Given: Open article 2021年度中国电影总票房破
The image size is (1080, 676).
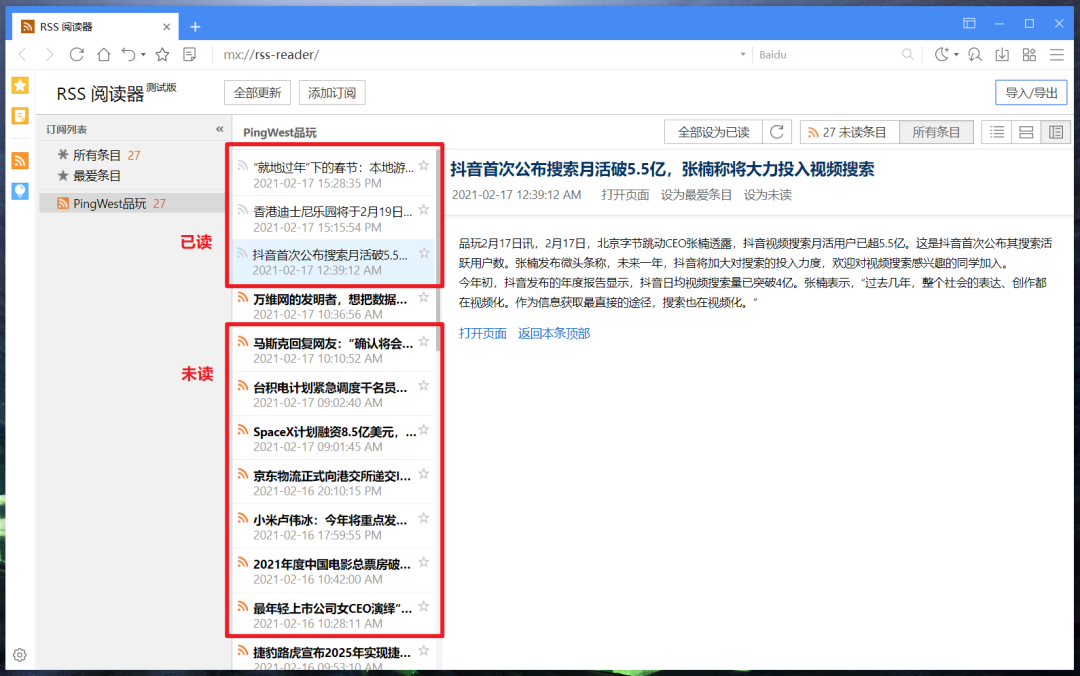Looking at the screenshot, I should pyautogui.click(x=332, y=564).
